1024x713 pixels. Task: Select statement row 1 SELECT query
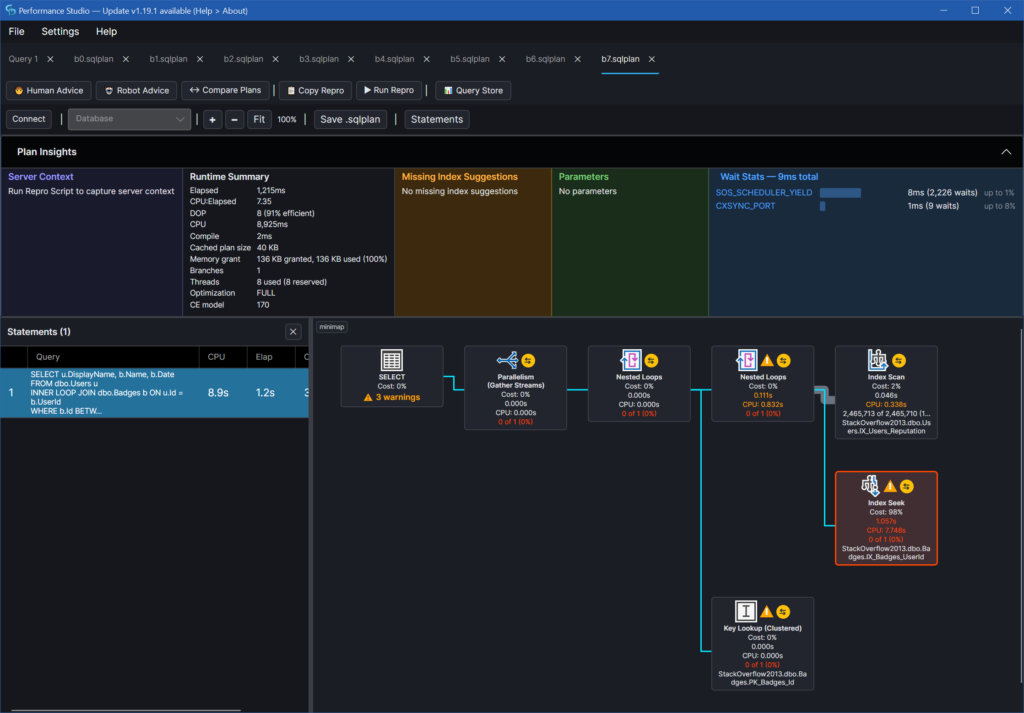pos(154,392)
